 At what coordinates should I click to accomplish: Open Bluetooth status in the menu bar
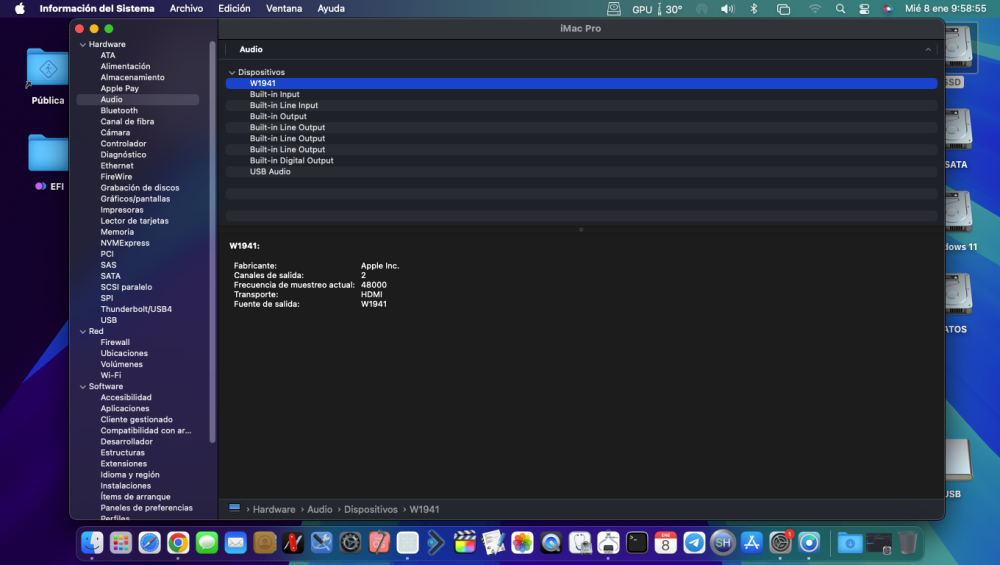coord(754,8)
